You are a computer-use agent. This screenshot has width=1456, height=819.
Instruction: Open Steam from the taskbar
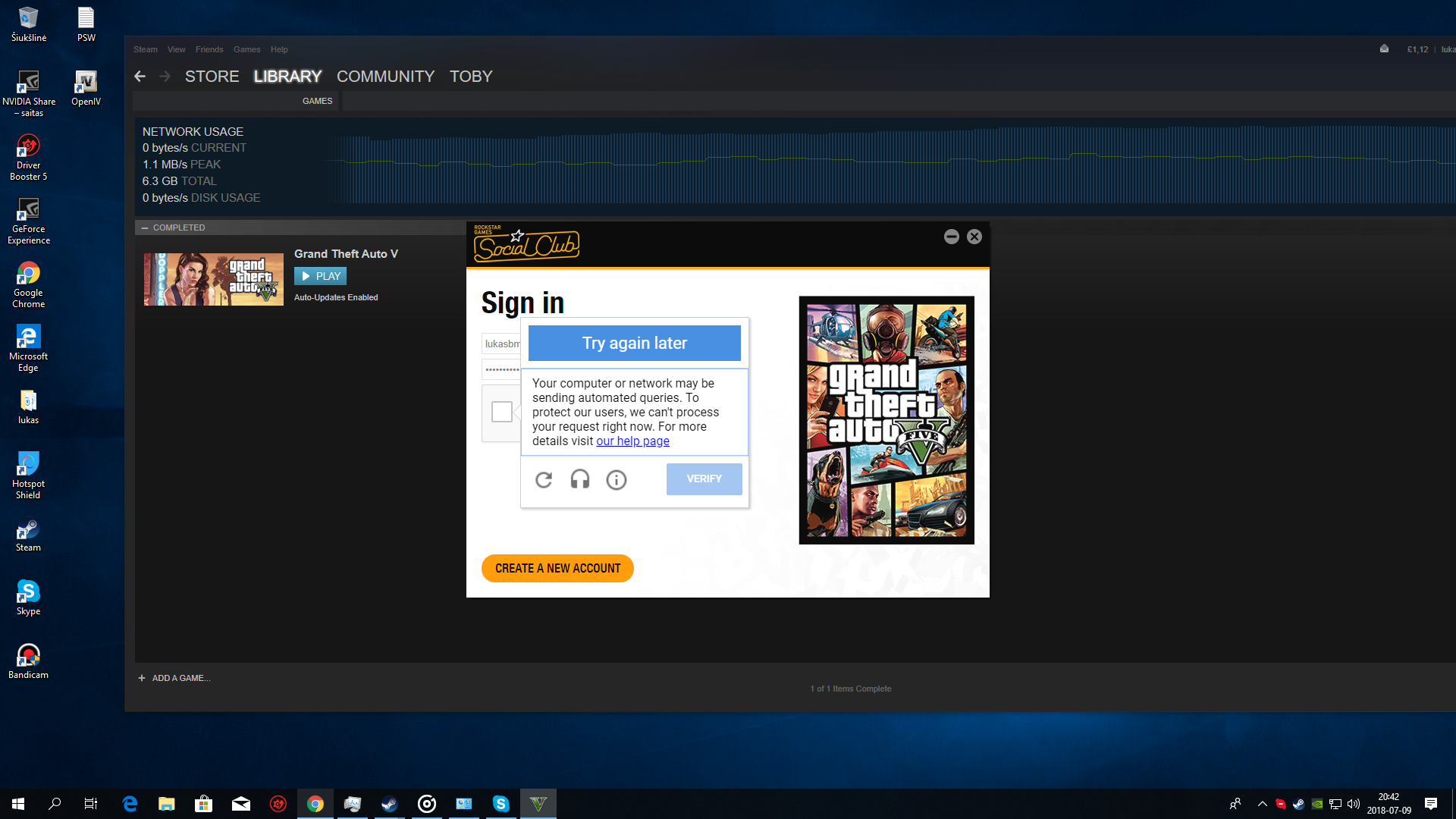click(x=390, y=804)
